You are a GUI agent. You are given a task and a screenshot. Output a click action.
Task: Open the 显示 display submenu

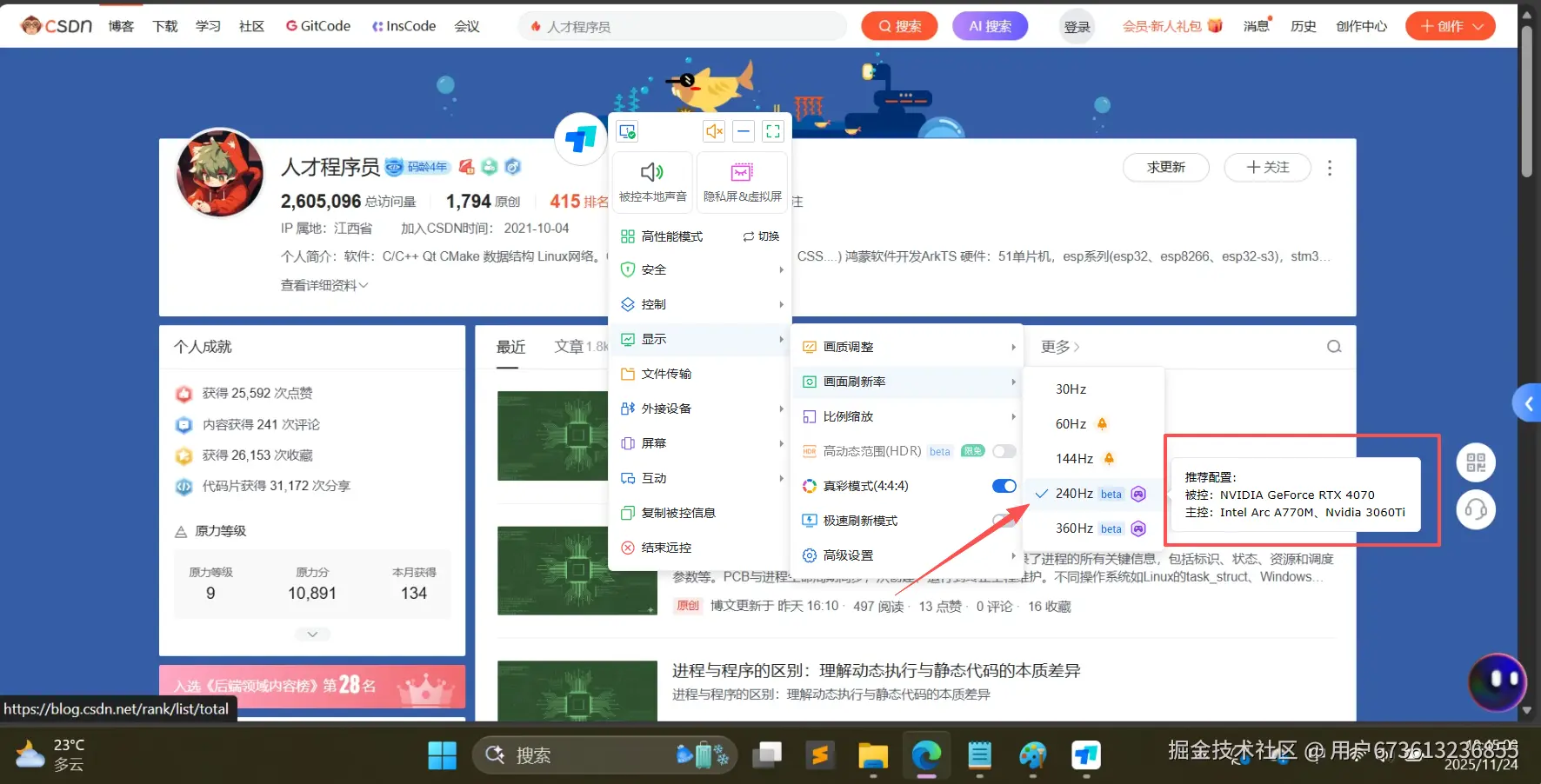click(x=701, y=339)
